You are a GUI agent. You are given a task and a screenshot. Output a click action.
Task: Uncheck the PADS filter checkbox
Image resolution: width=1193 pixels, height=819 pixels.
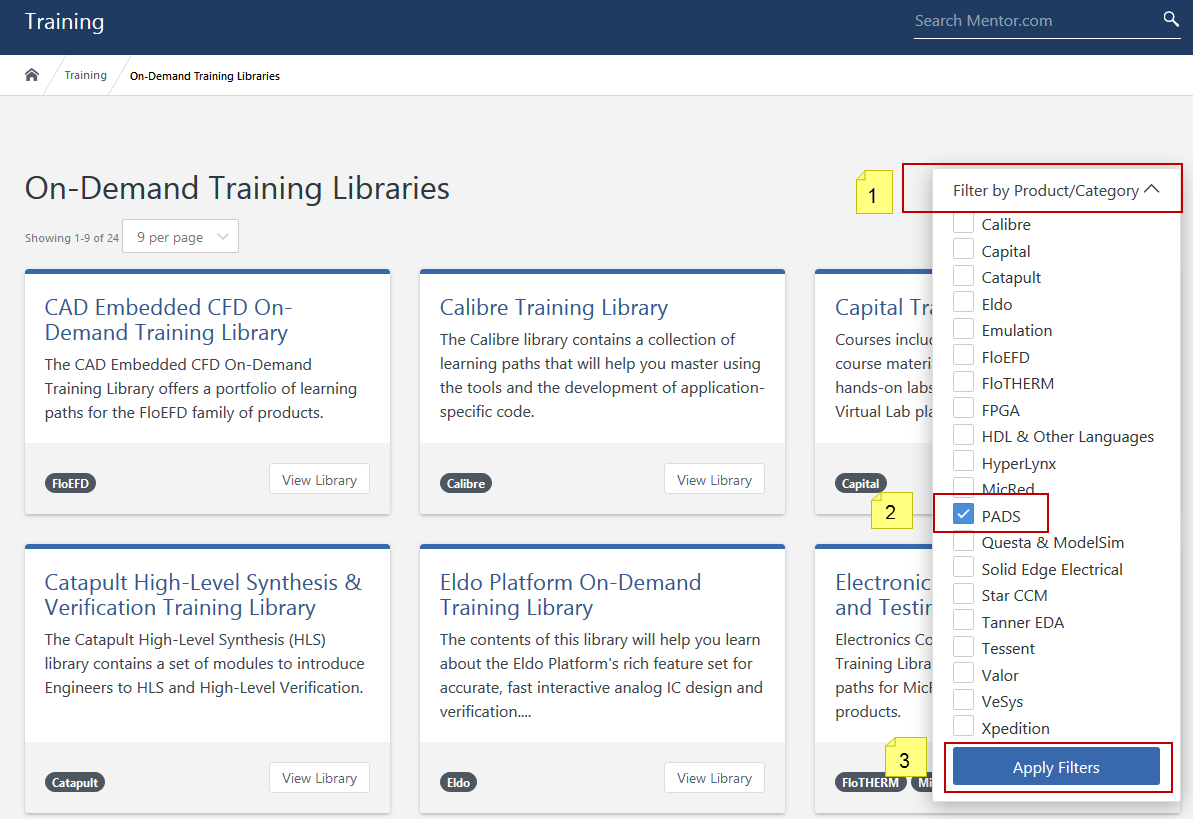coord(963,515)
